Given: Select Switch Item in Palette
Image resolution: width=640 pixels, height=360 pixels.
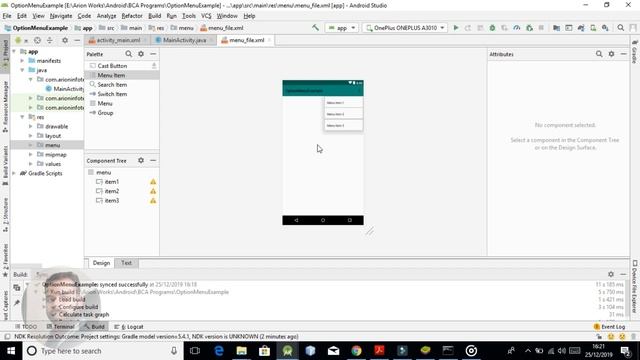Looking at the screenshot, I should pyautogui.click(x=122, y=94).
